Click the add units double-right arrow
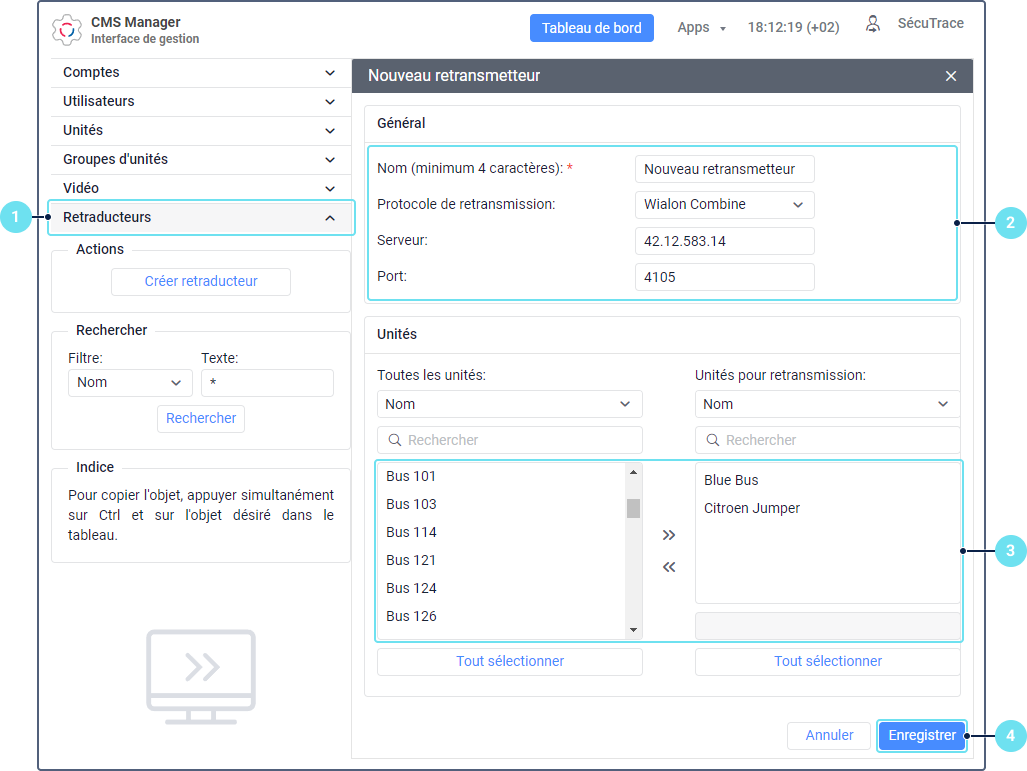 pyautogui.click(x=669, y=535)
